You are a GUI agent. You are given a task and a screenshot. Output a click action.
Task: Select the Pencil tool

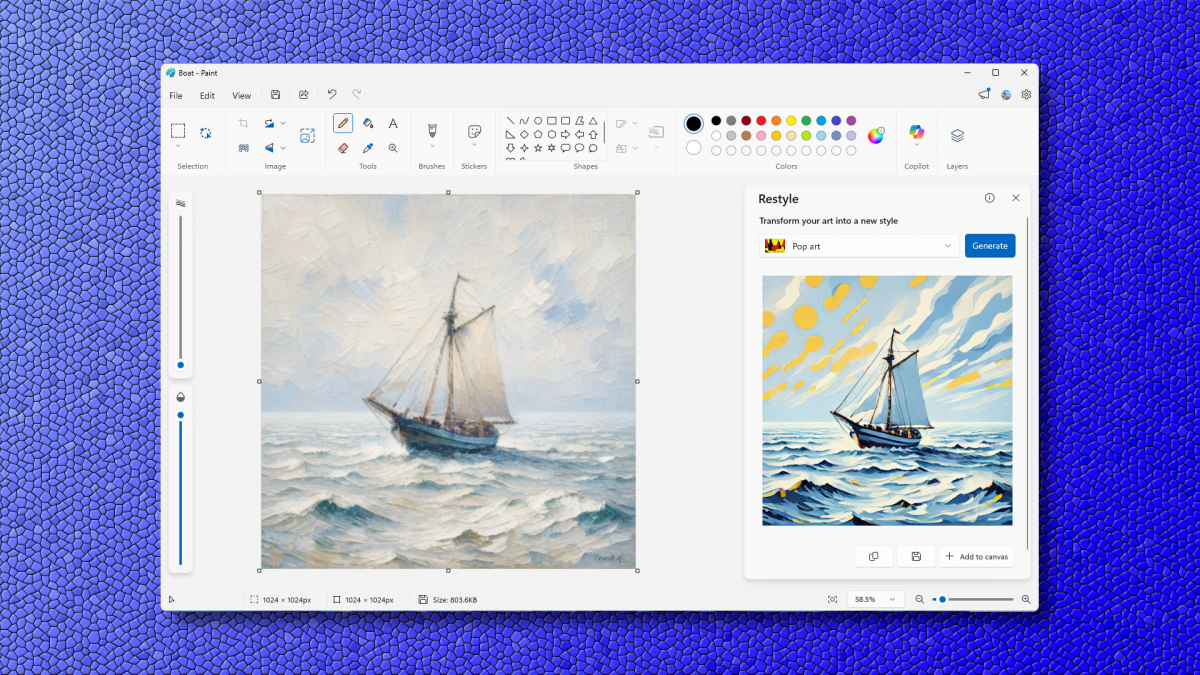click(x=343, y=123)
